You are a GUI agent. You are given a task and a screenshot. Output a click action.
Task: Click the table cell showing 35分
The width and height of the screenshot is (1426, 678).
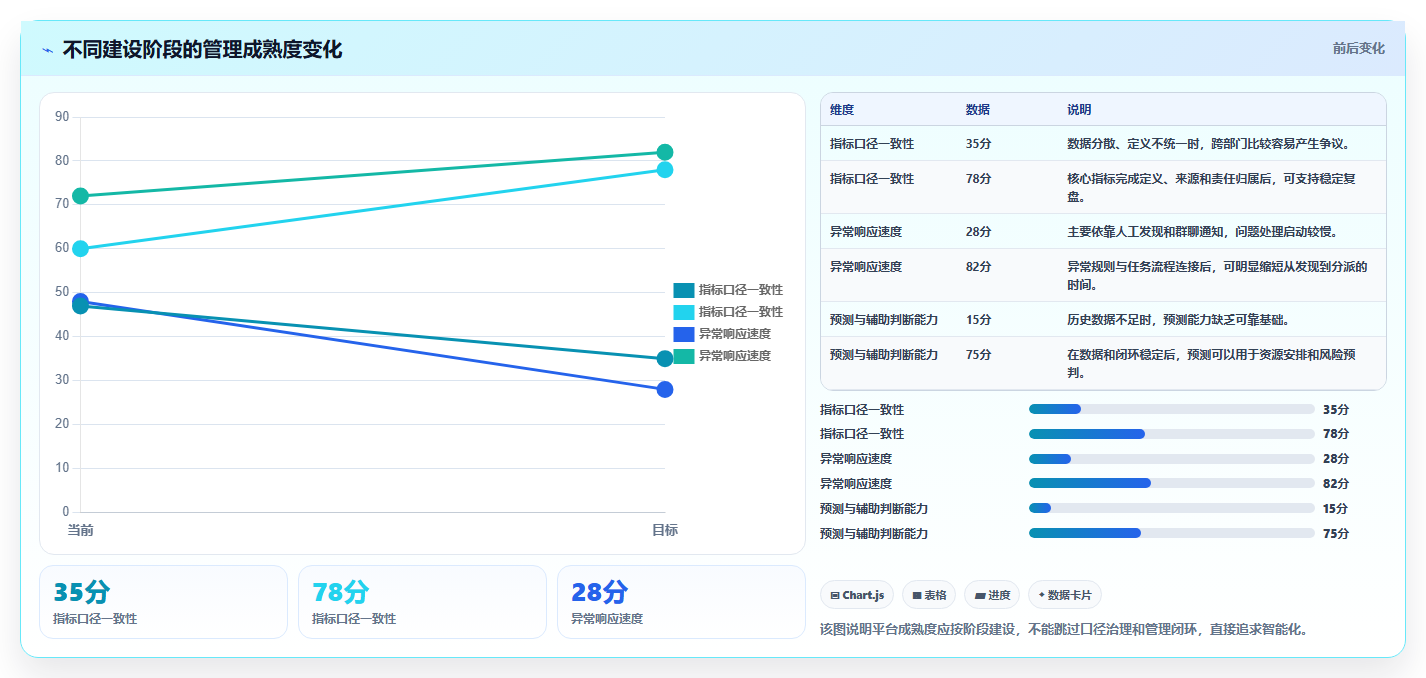coord(979,144)
